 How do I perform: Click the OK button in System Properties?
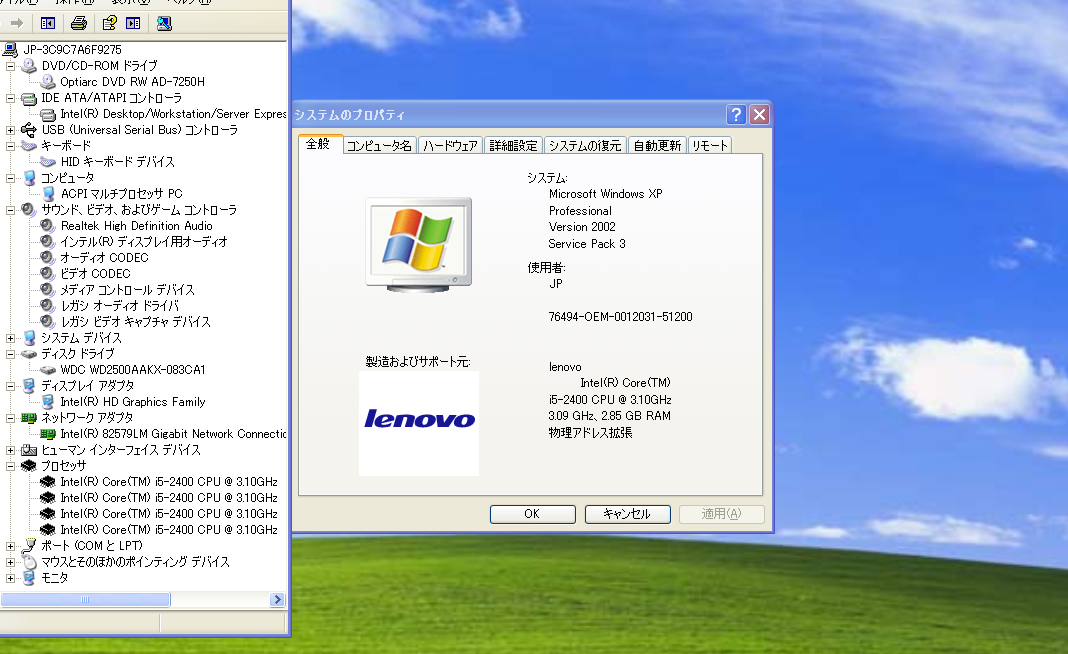[x=532, y=513]
